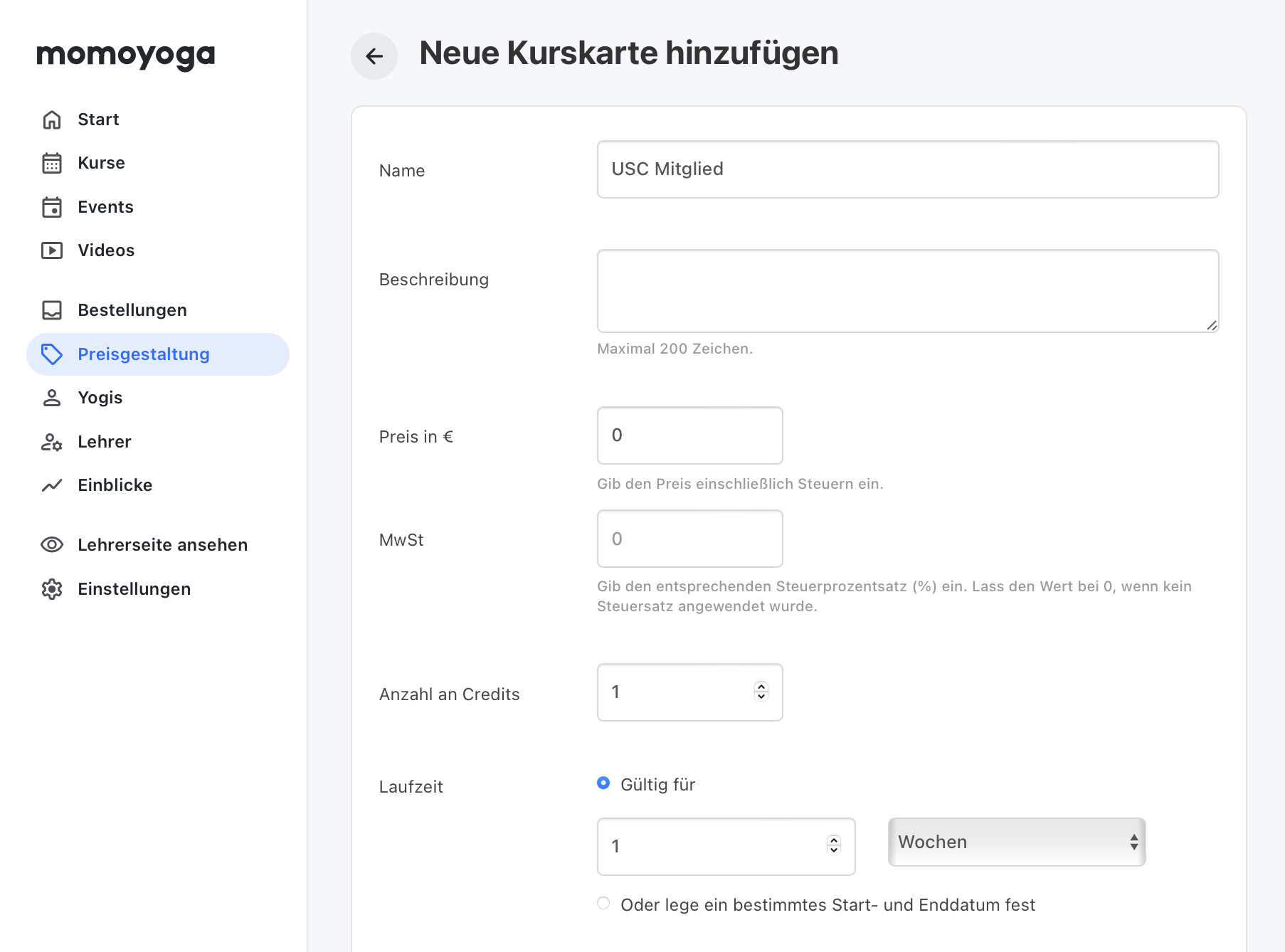This screenshot has width=1285, height=952.
Task: Click the Preis in € label
Action: (x=416, y=437)
